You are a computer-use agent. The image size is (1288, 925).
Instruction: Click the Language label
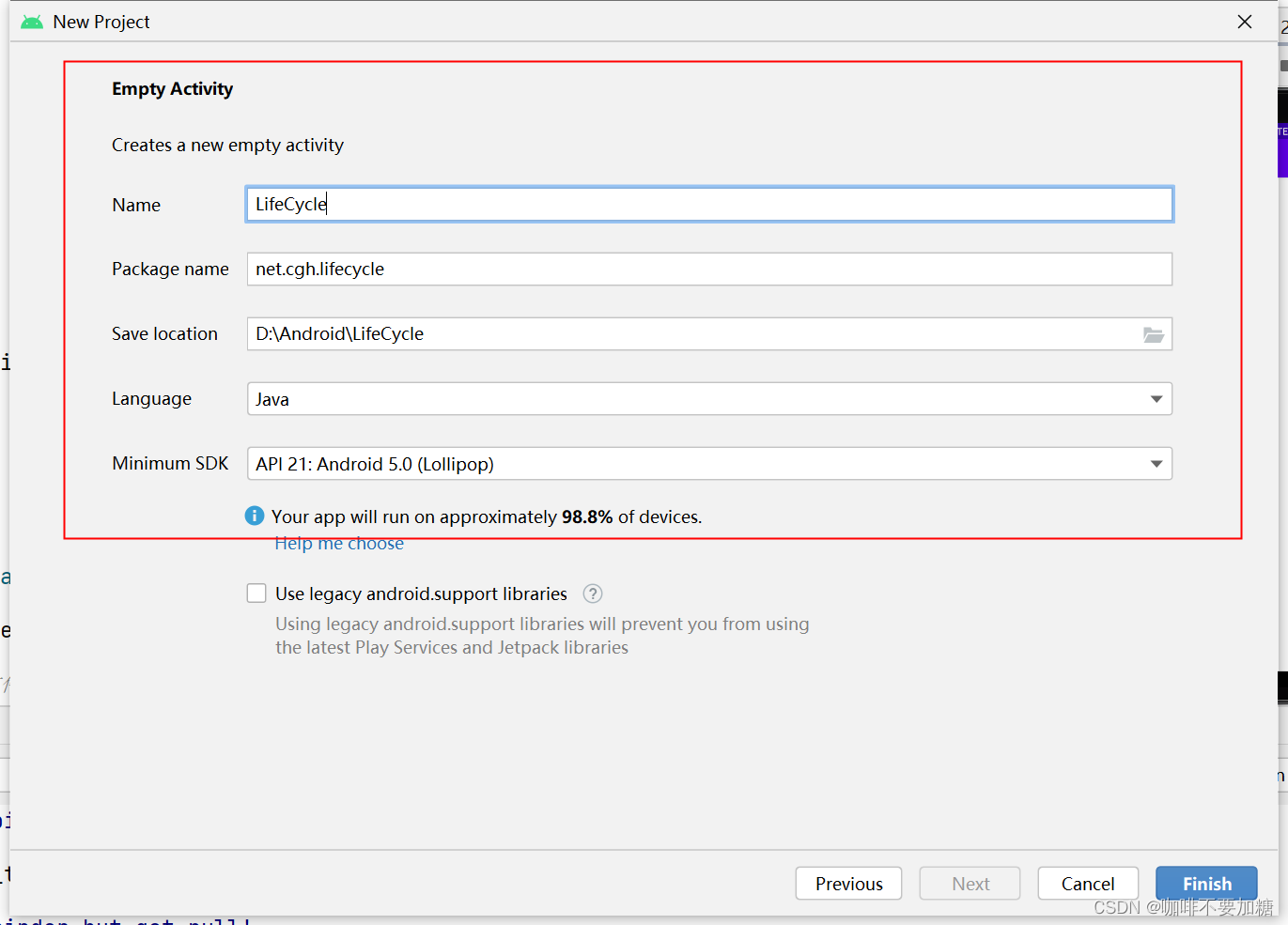(151, 399)
